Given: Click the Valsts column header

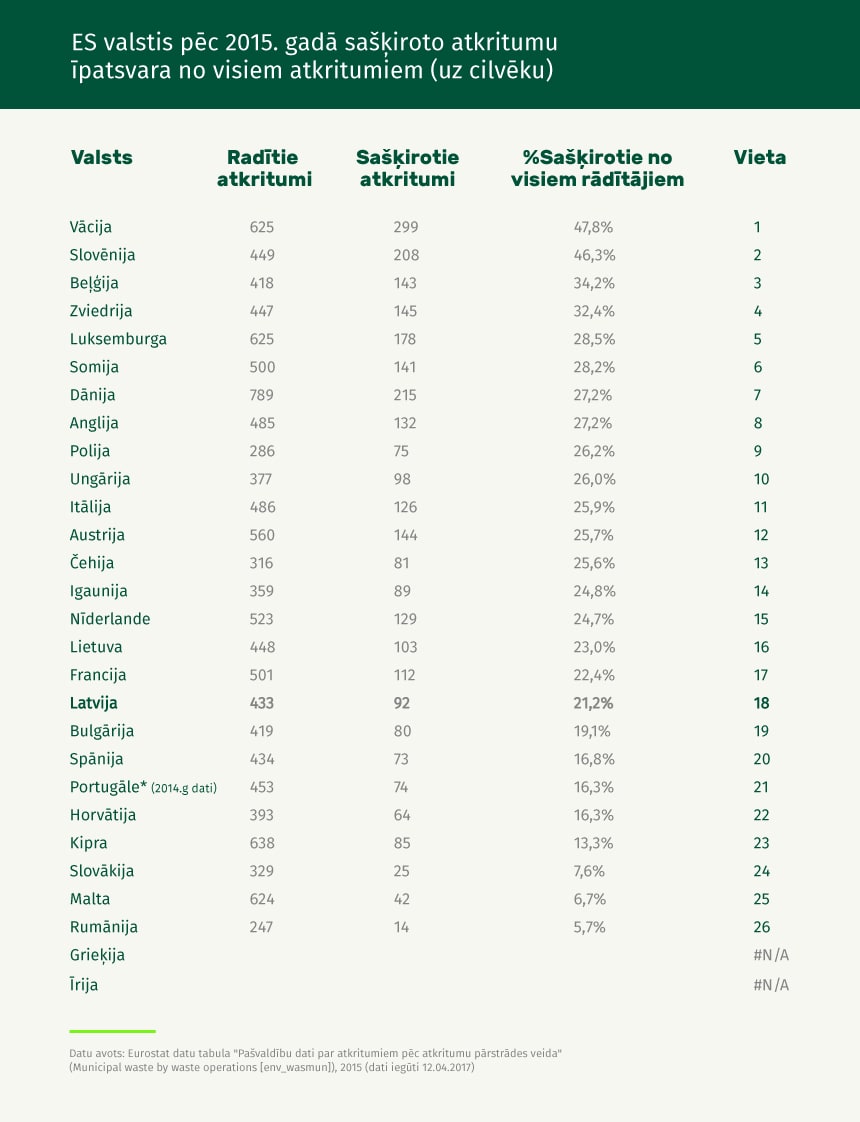Looking at the screenshot, I should (x=102, y=157).
